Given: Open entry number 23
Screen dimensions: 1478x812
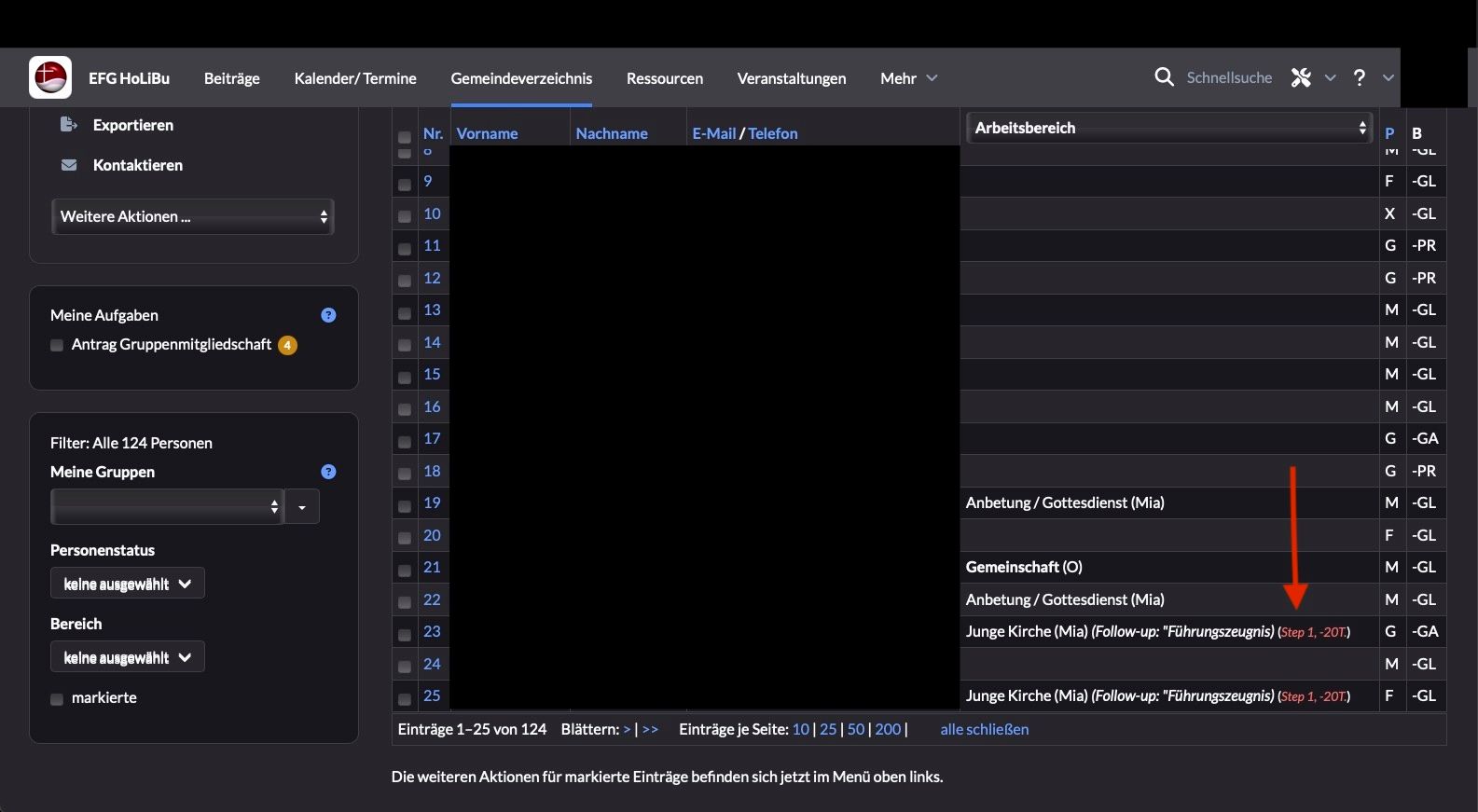Looking at the screenshot, I should tap(432, 631).
